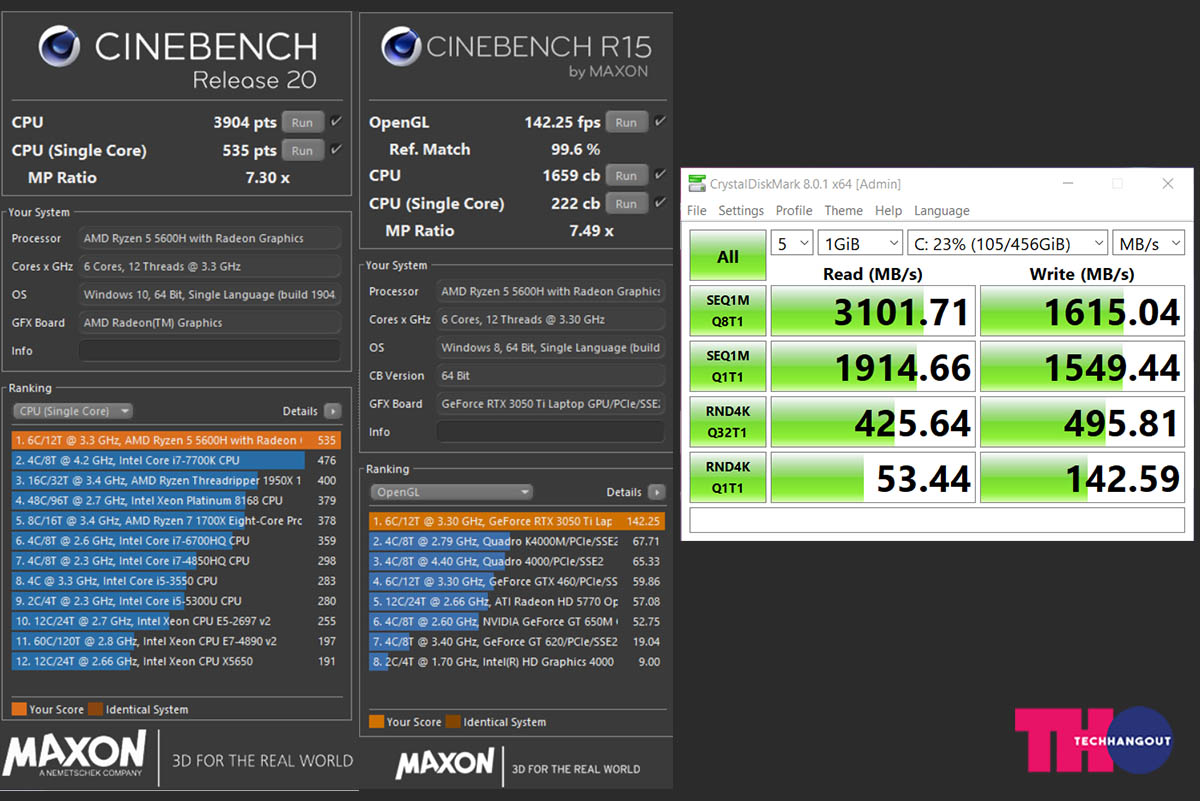Open the Help menu in CrystalDiskMark

(888, 211)
